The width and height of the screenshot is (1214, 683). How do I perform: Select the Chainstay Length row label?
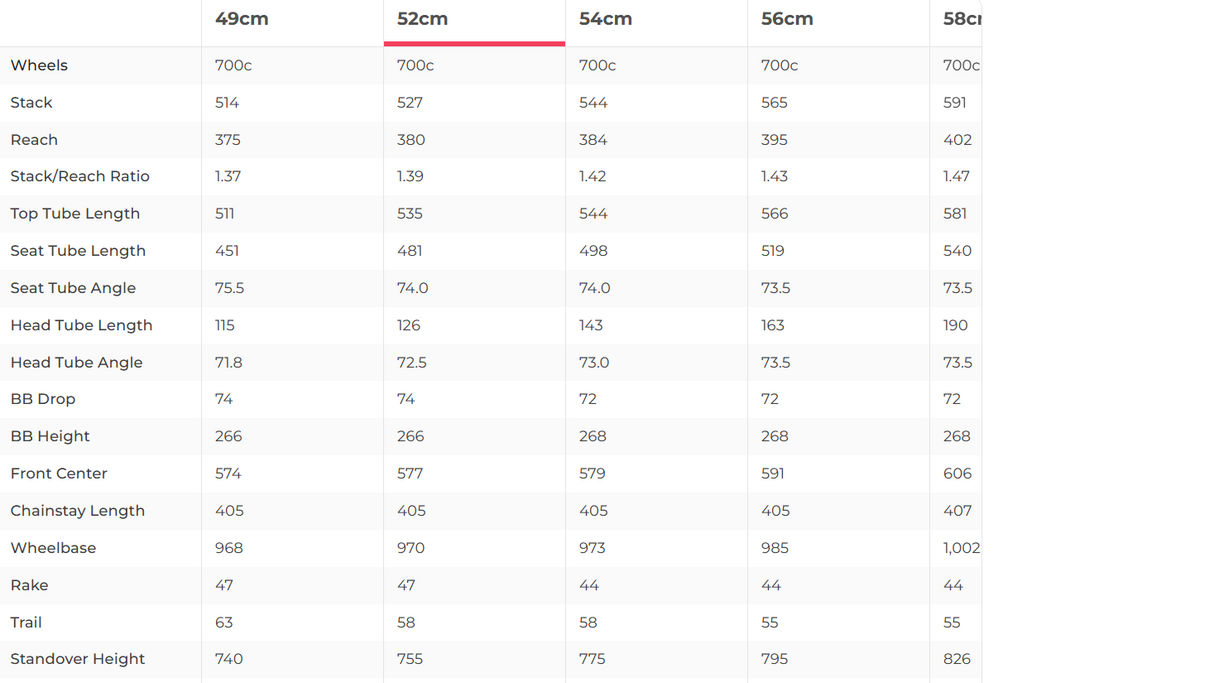pyautogui.click(x=77, y=510)
